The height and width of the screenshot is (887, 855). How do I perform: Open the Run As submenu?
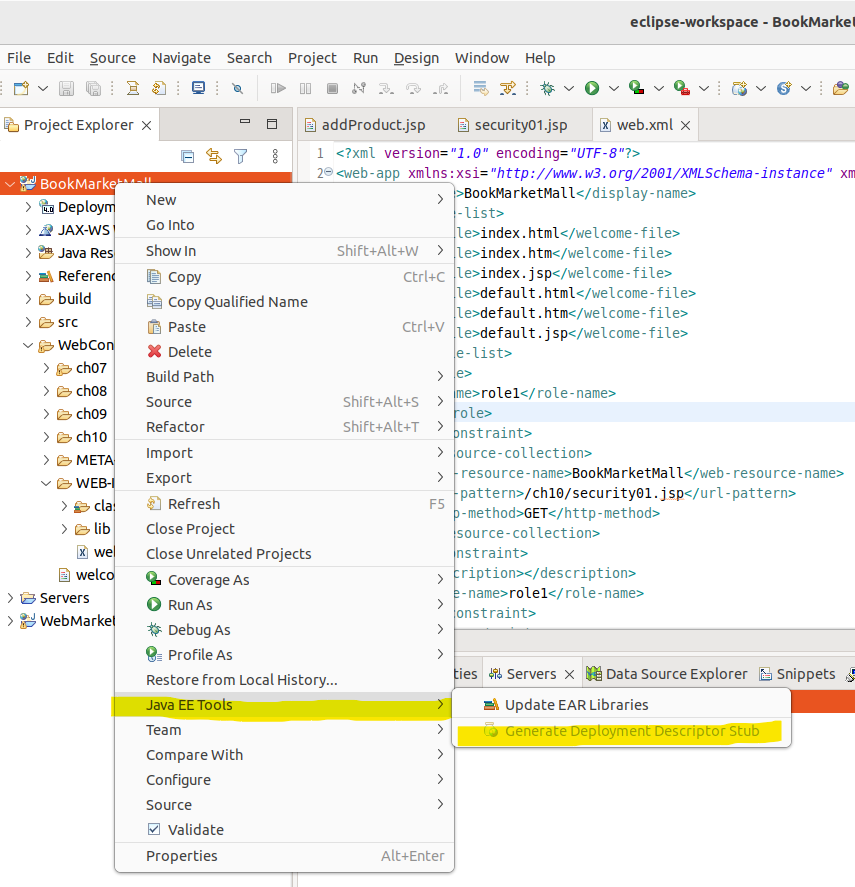click(x=284, y=605)
